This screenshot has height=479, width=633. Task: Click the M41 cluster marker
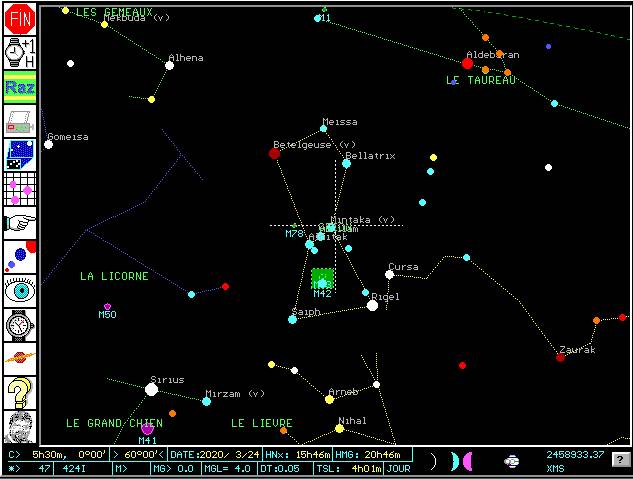tap(147, 429)
